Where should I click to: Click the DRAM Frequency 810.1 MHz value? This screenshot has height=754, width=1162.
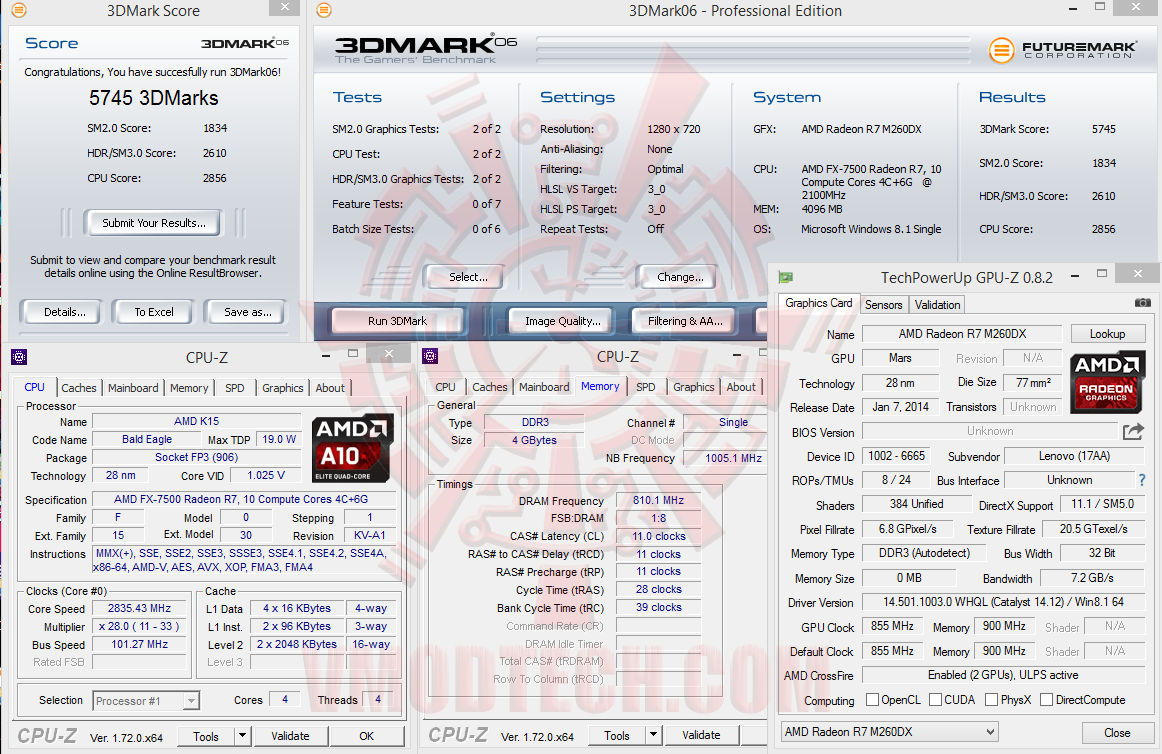[x=659, y=500]
